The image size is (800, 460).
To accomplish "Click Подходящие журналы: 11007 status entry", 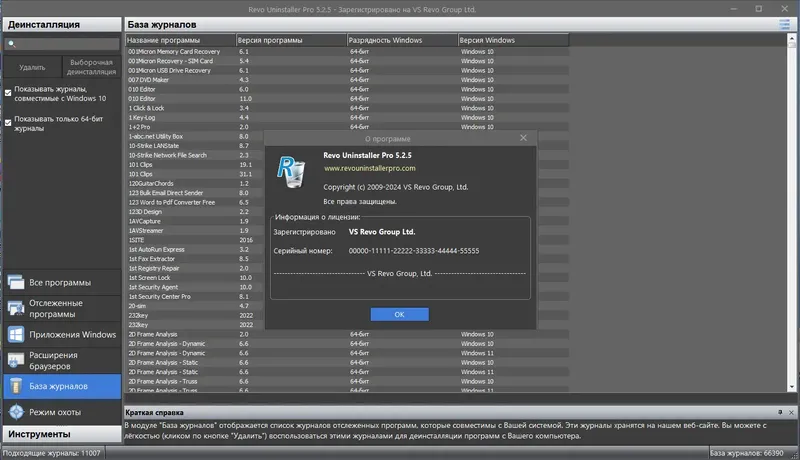I will 52,453.
